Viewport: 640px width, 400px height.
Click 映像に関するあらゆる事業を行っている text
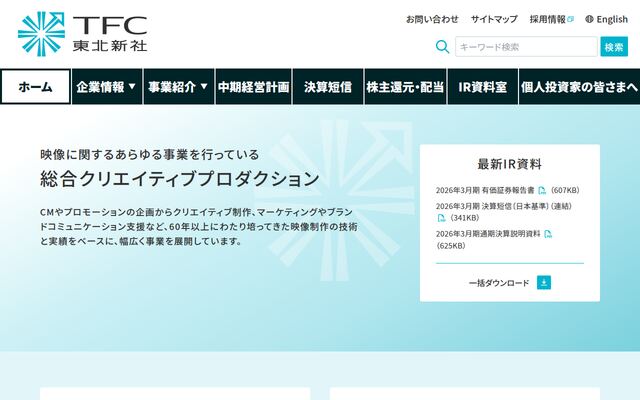[x=150, y=154]
